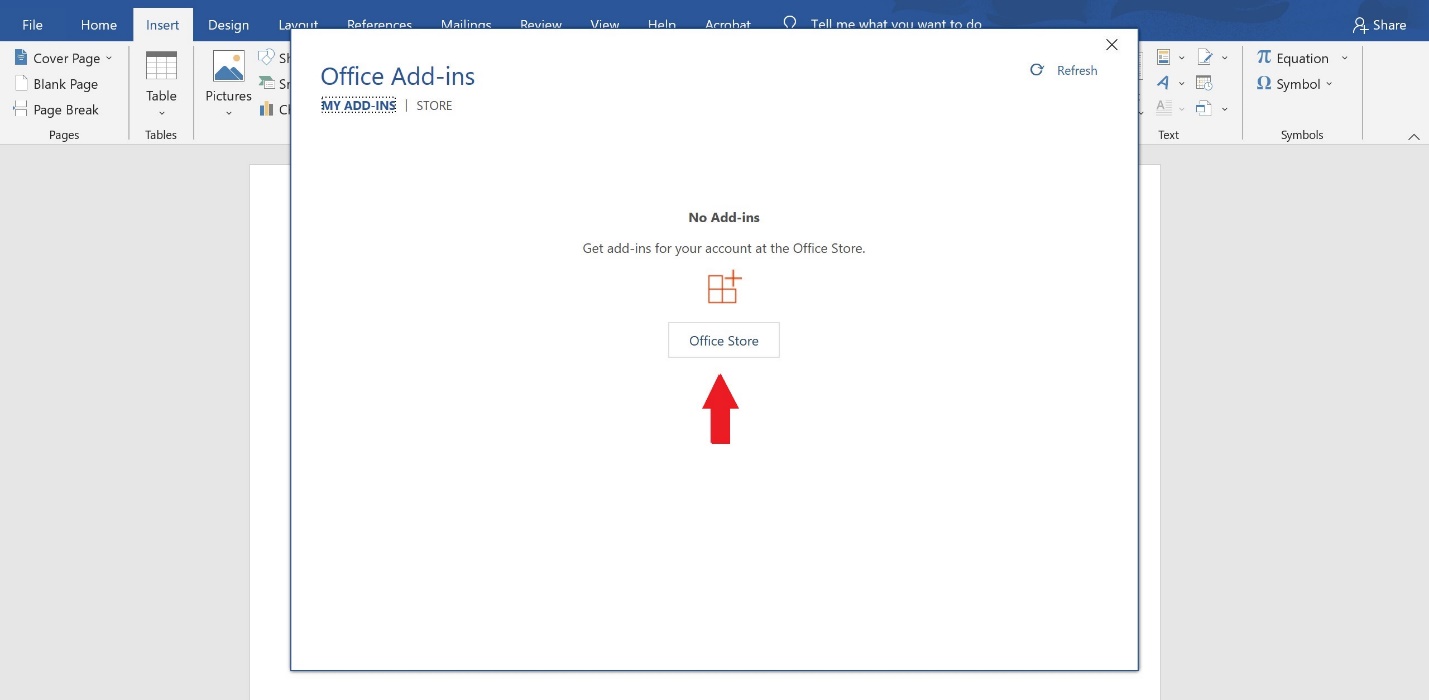Open the Quick Parts menu icon
Viewport: 1429px width, 700px height.
point(1163,58)
